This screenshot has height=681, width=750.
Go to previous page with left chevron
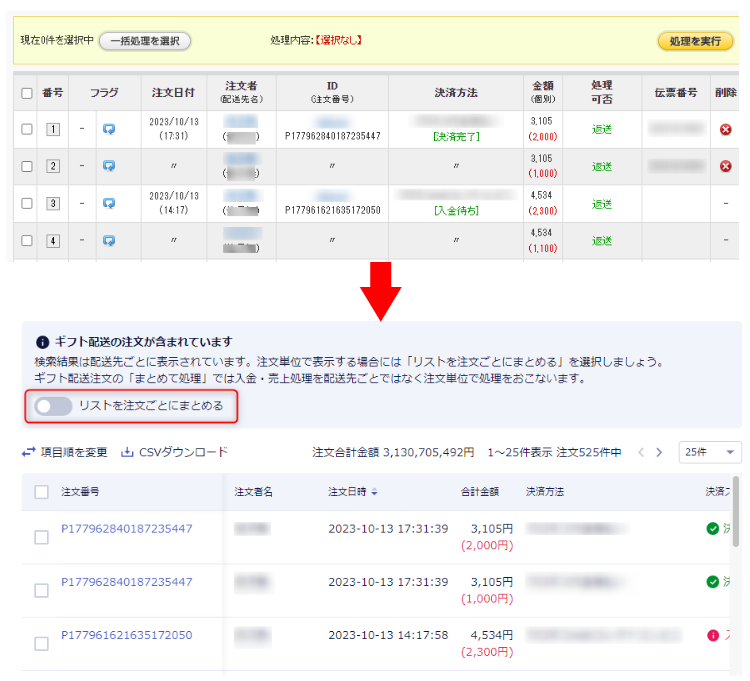[641, 452]
